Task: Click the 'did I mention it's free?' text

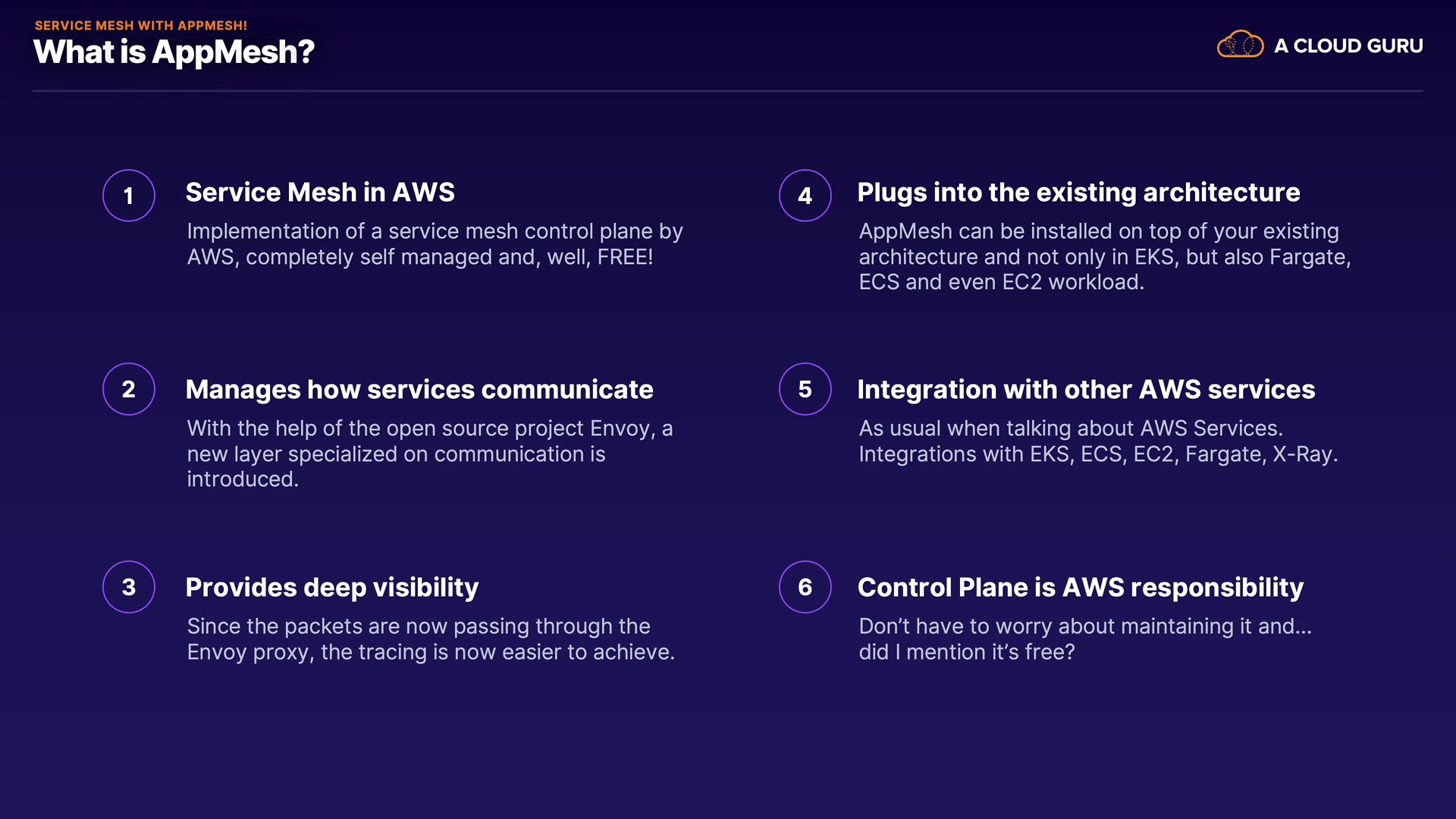Action: pos(966,652)
